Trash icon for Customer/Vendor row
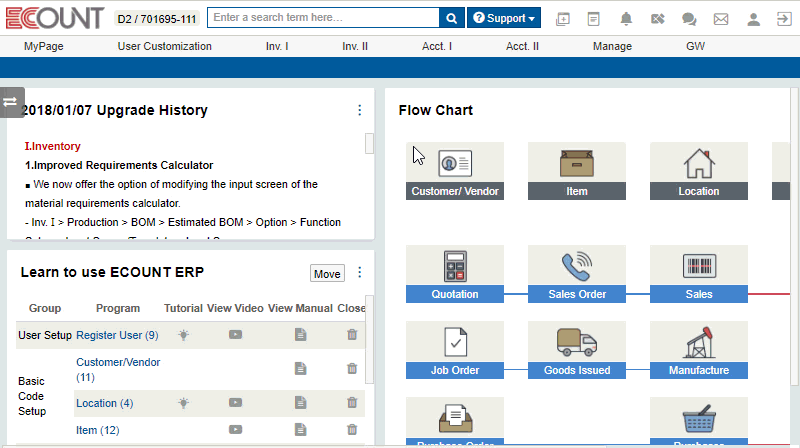The width and height of the screenshot is (800, 448). pyautogui.click(x=352, y=368)
